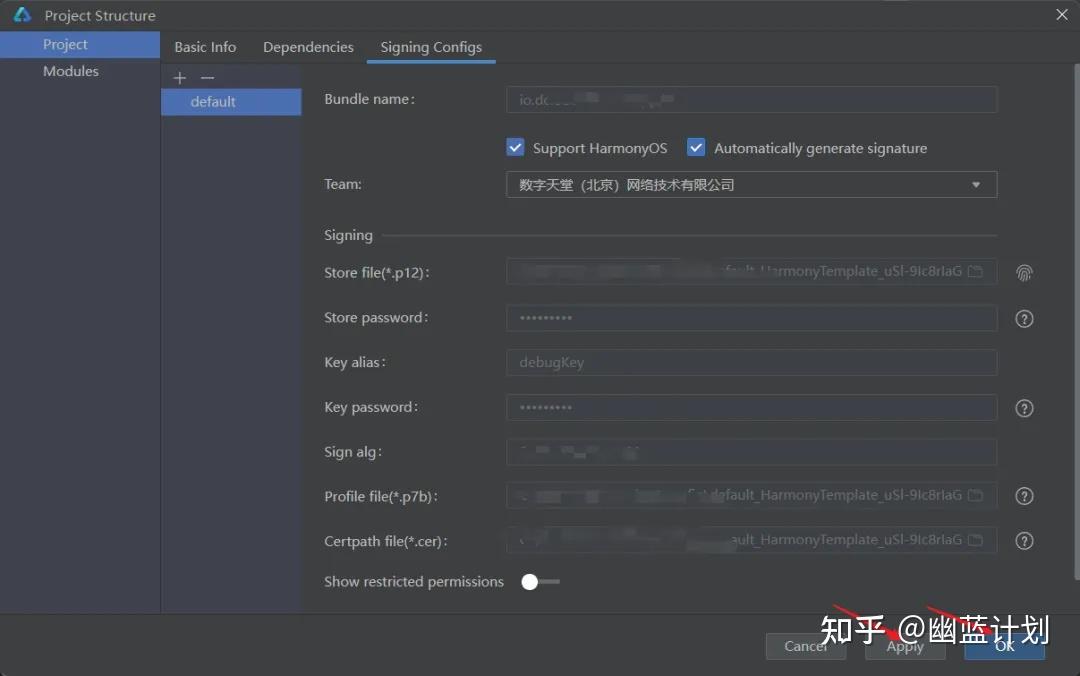Disable Automatically generate signature checkbox

pos(696,147)
